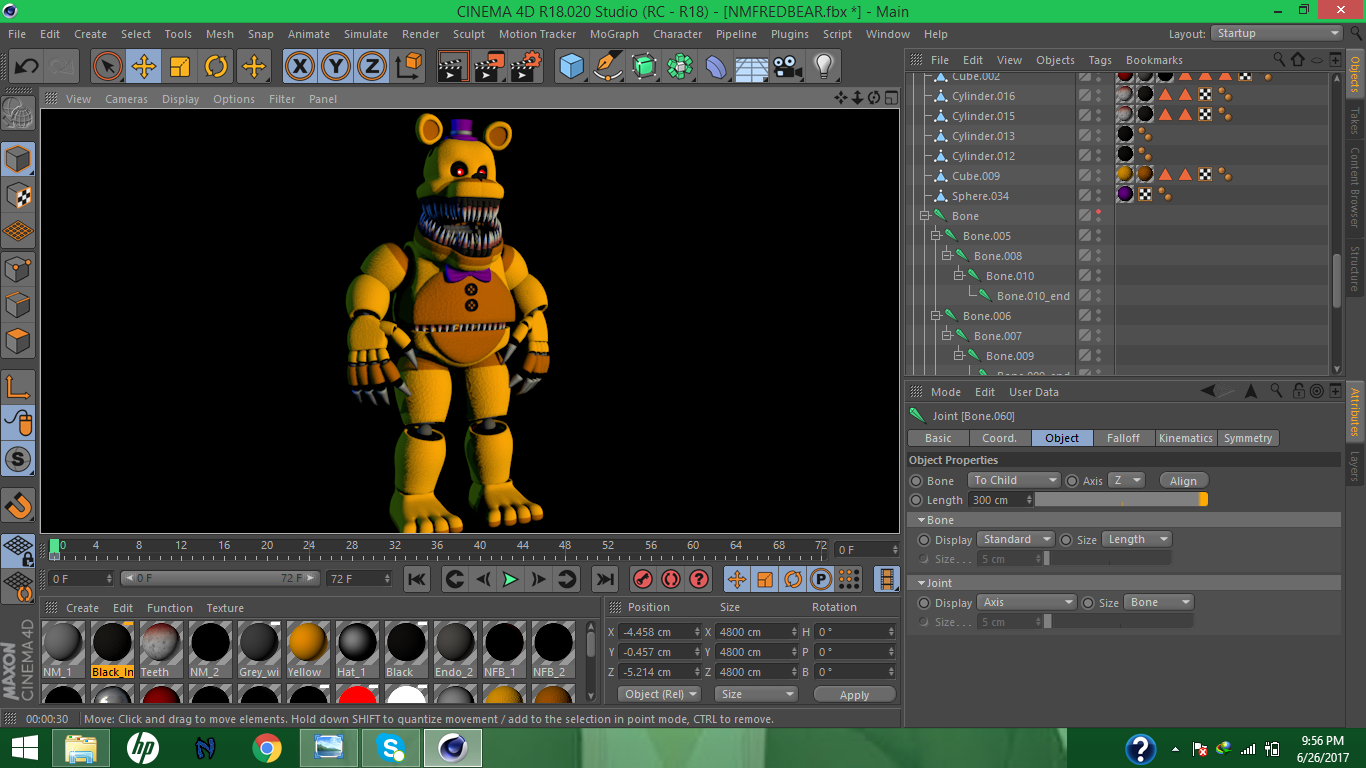Click Record Active Objects button
The image size is (1366, 768).
point(643,579)
